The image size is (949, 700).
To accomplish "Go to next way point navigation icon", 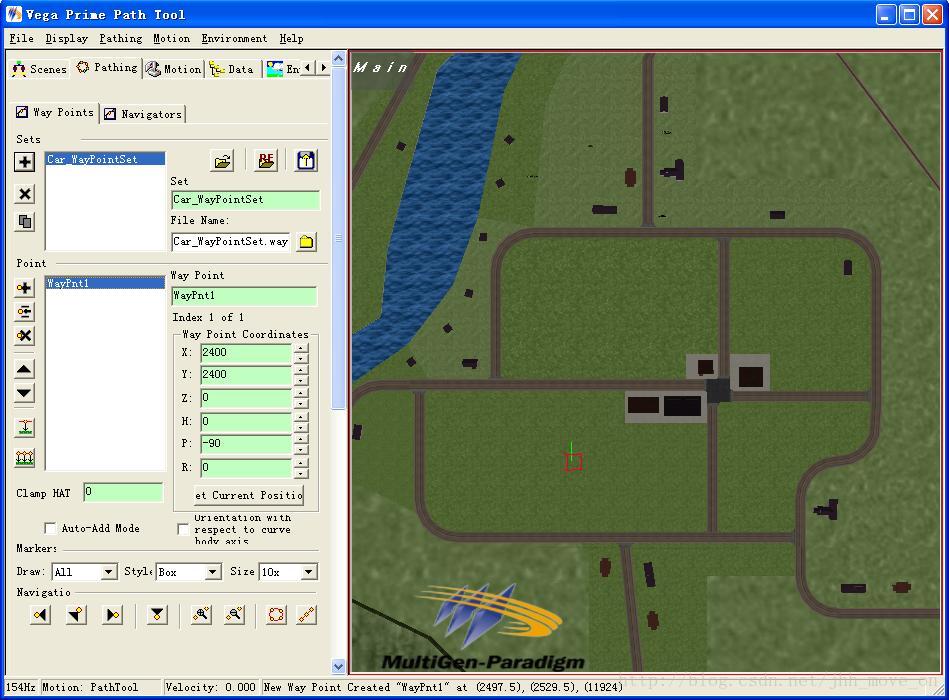I will [x=113, y=615].
